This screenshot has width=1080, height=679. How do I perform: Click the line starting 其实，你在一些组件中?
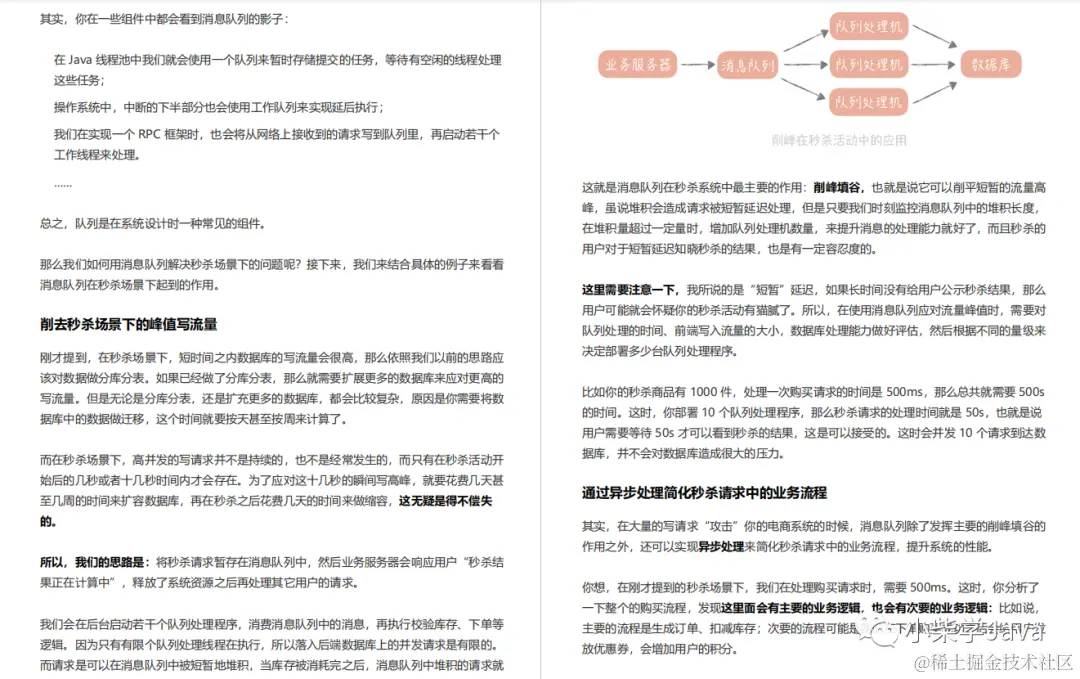(x=164, y=19)
